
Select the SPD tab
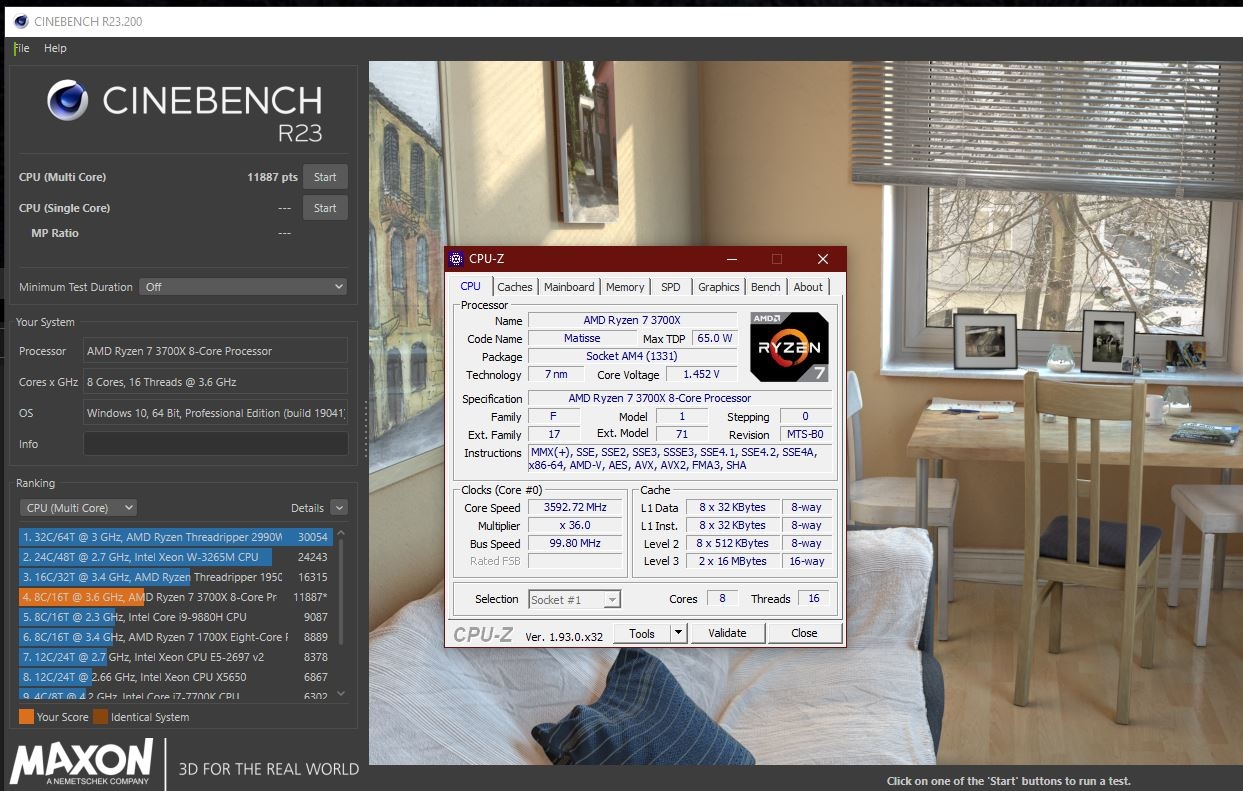click(670, 286)
